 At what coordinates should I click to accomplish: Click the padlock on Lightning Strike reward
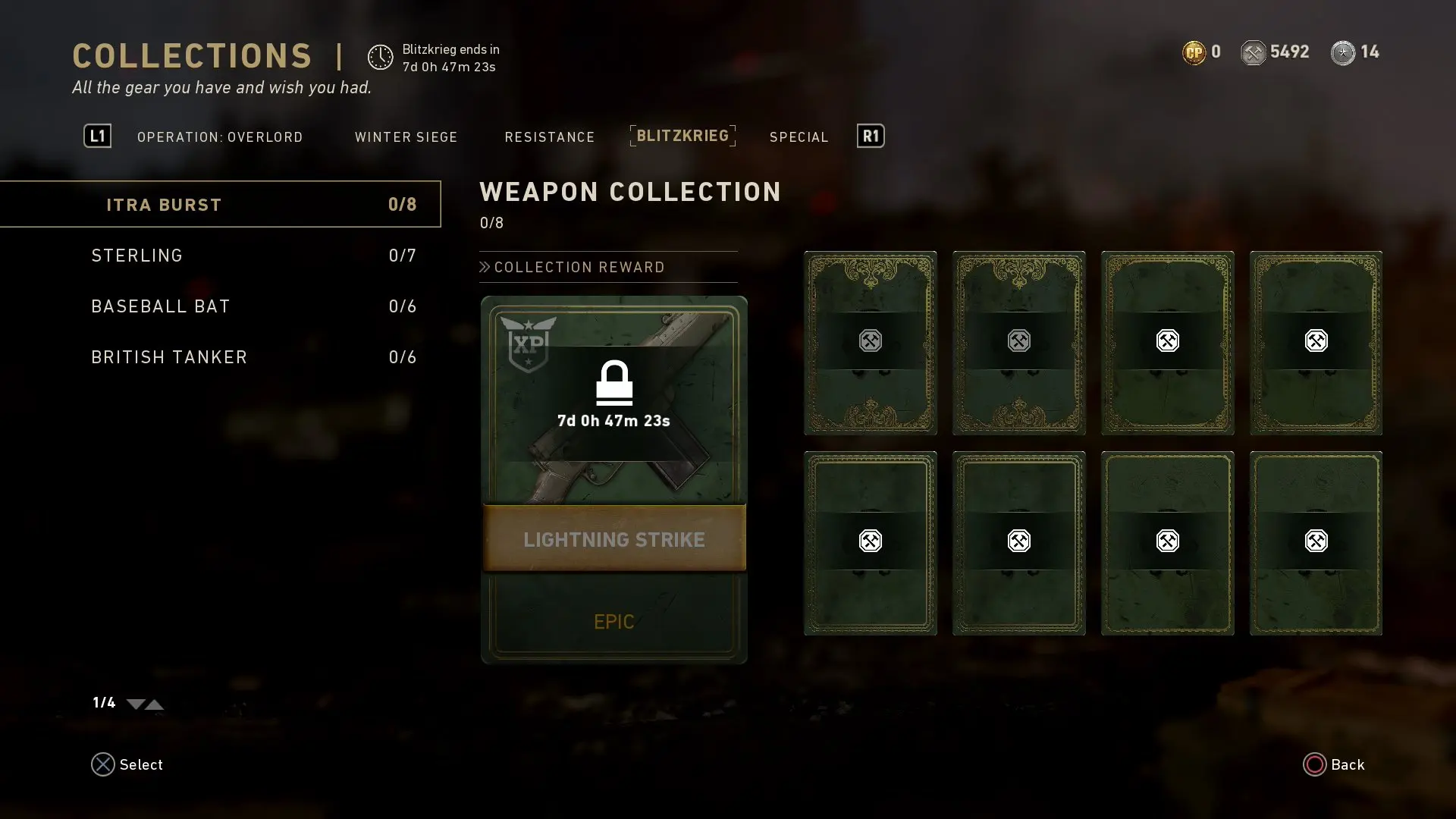(x=614, y=383)
